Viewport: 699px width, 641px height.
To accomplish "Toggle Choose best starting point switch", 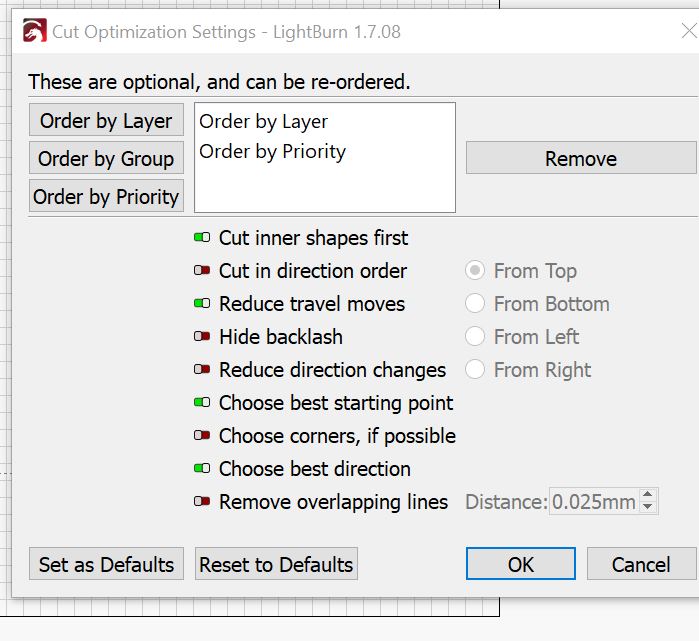I will coord(202,403).
